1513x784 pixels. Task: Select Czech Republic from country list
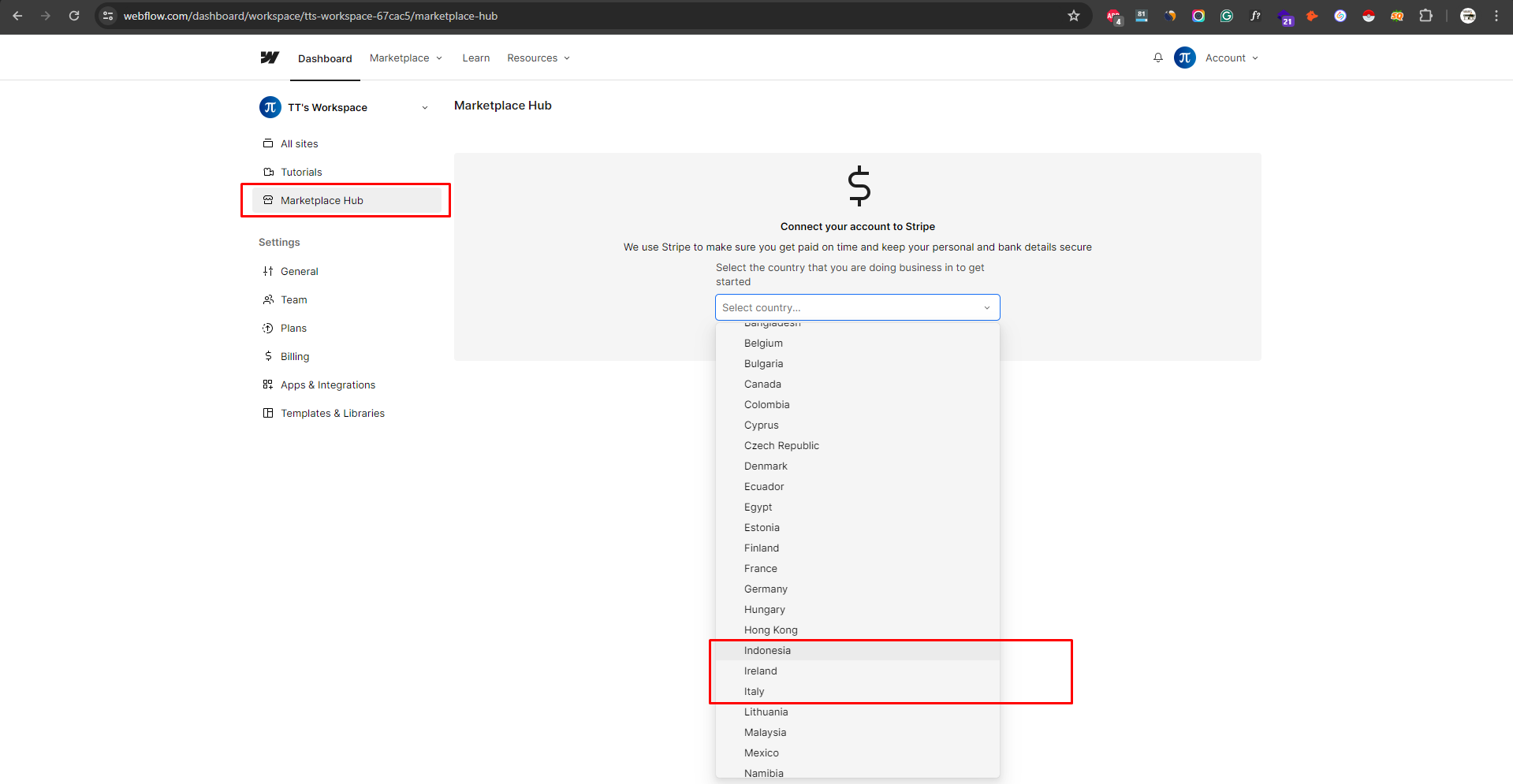click(858, 445)
